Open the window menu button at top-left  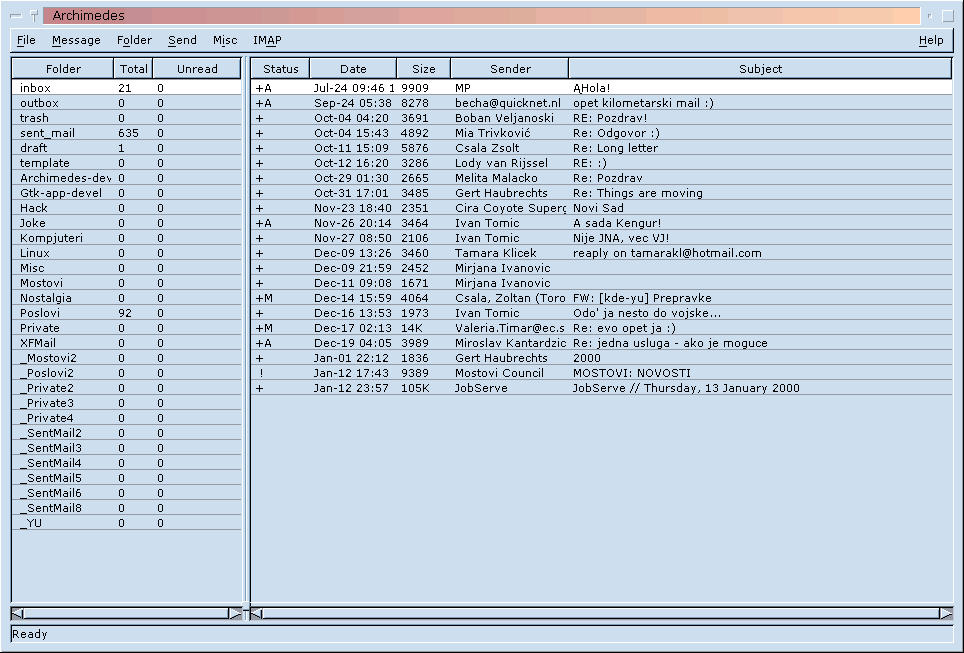15,16
